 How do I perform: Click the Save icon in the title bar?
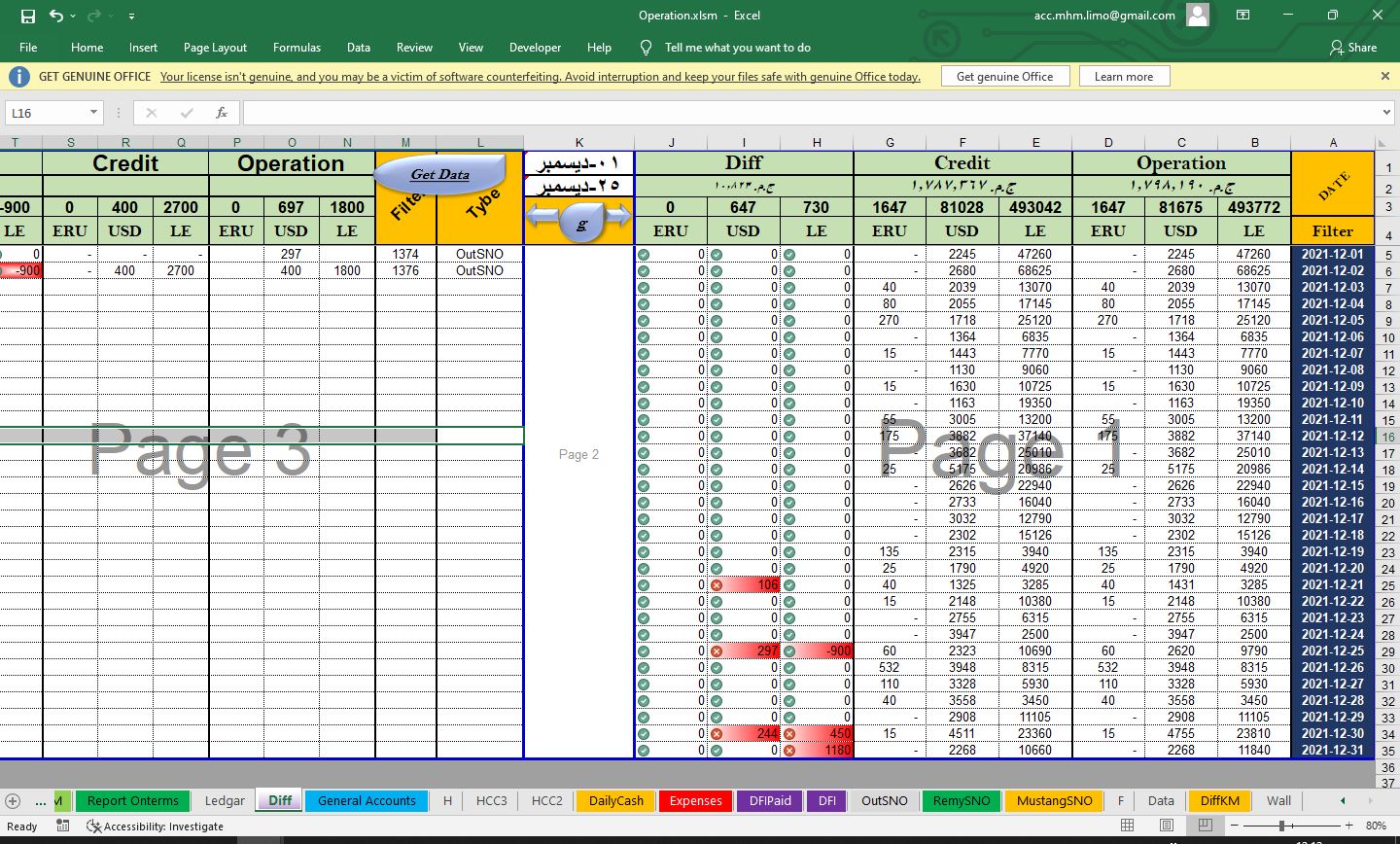coord(28,16)
